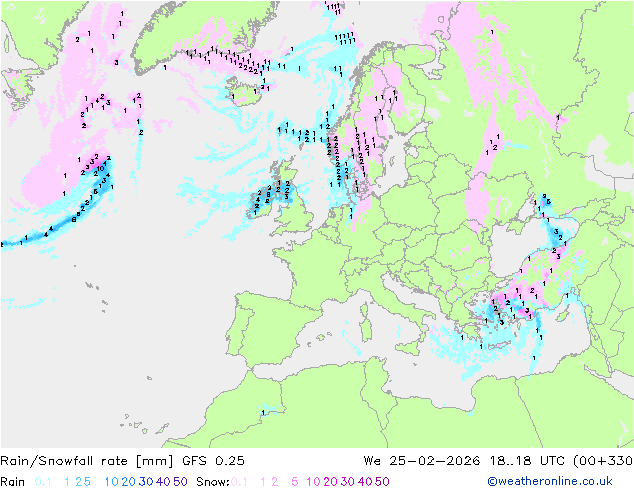The width and height of the screenshot is (634, 490).
Task: Select the Snow legend 10 color value
Action: [313, 482]
